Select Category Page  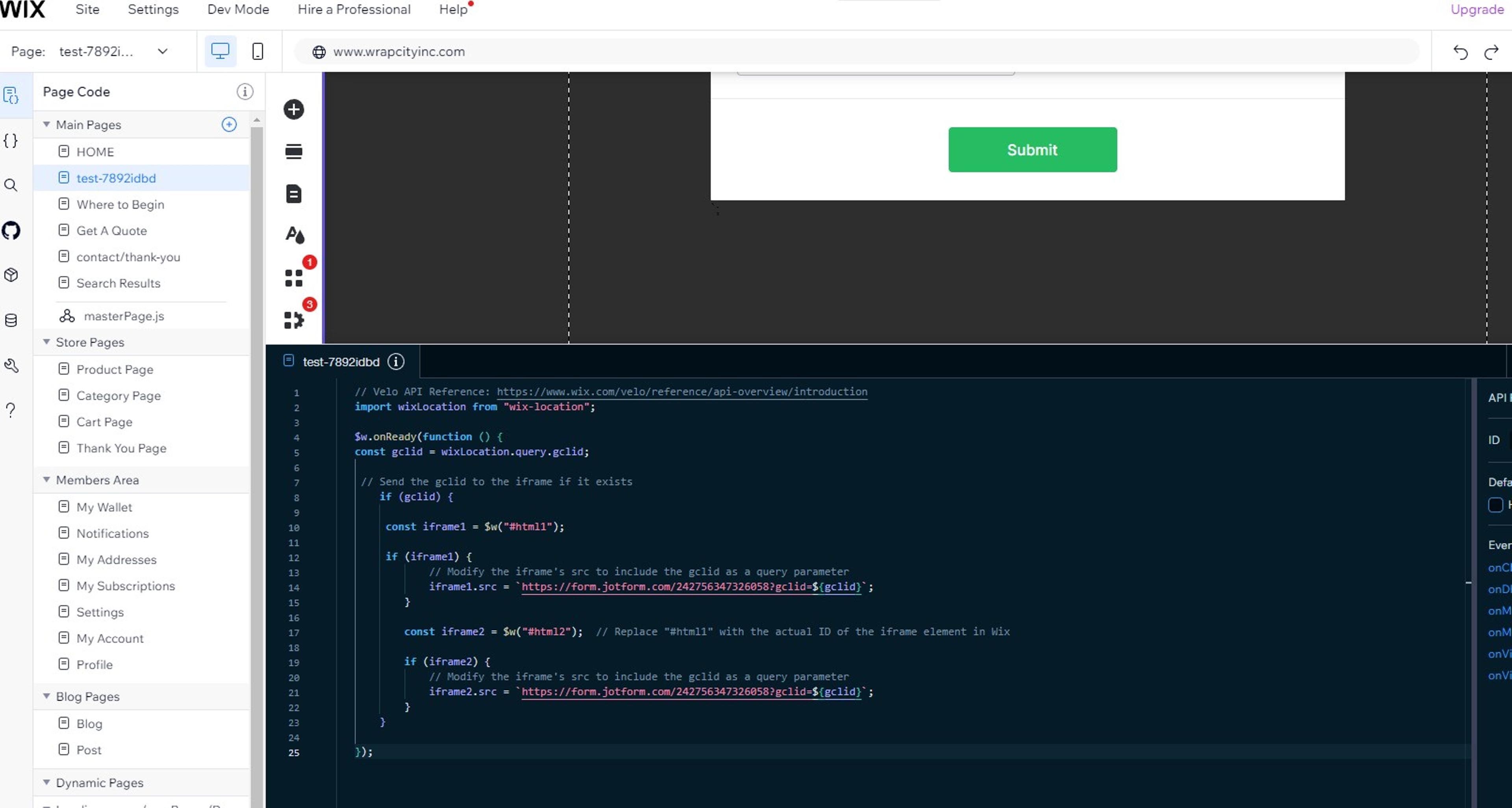coord(141,396)
